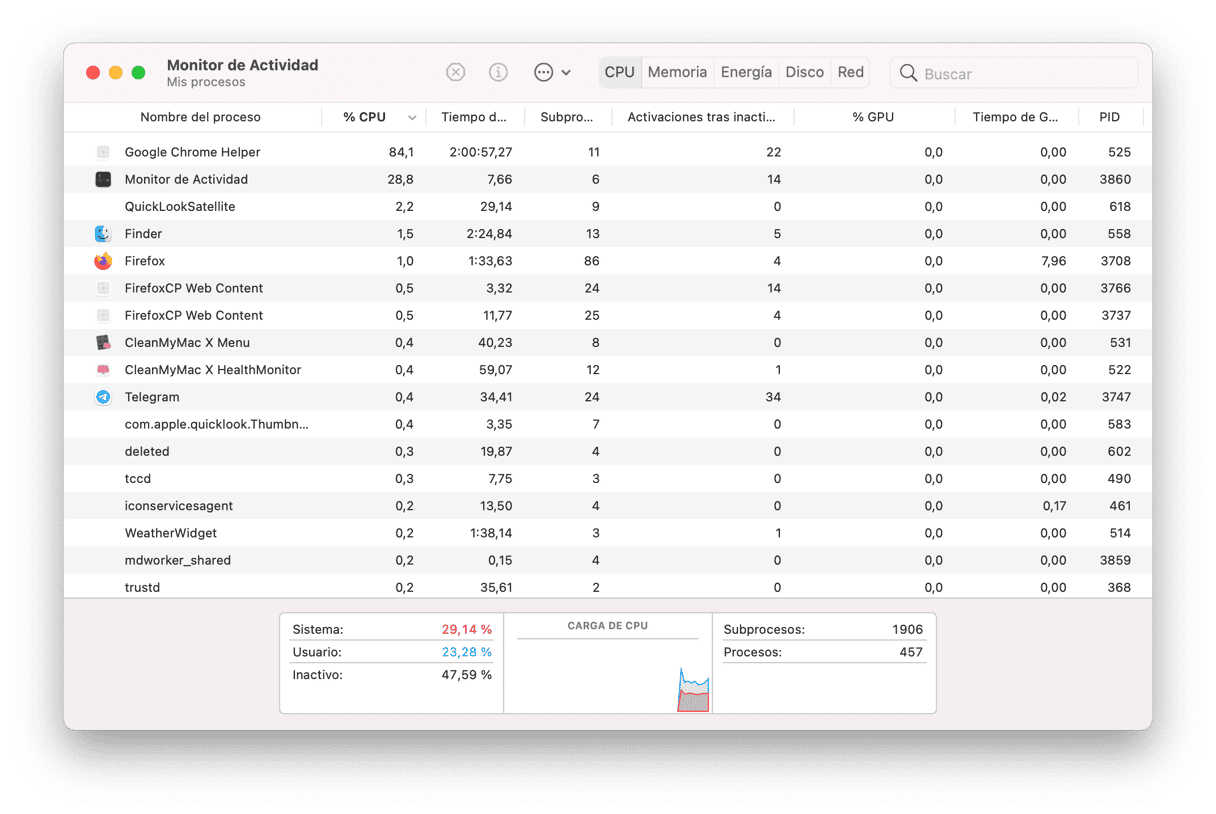Toggle the % CPU sort direction arrow
This screenshot has height=814, width=1216.
412,118
